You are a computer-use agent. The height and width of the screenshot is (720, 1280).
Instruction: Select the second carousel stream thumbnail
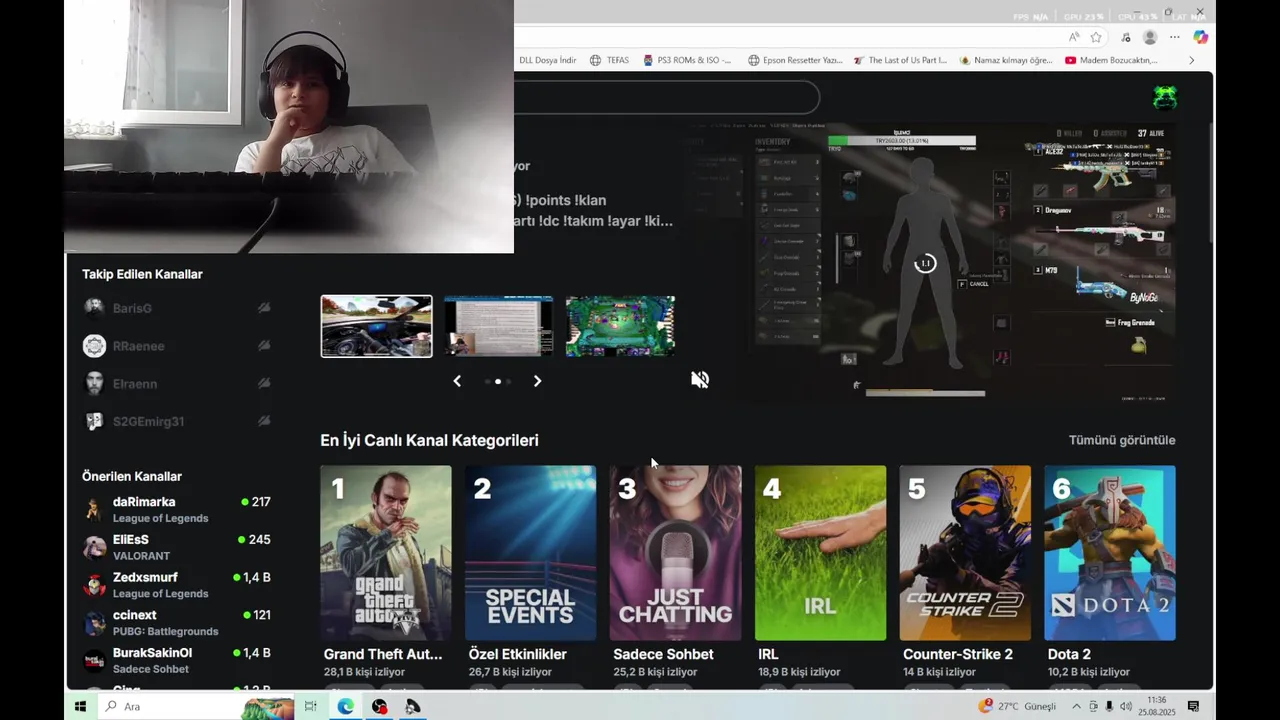click(x=498, y=326)
